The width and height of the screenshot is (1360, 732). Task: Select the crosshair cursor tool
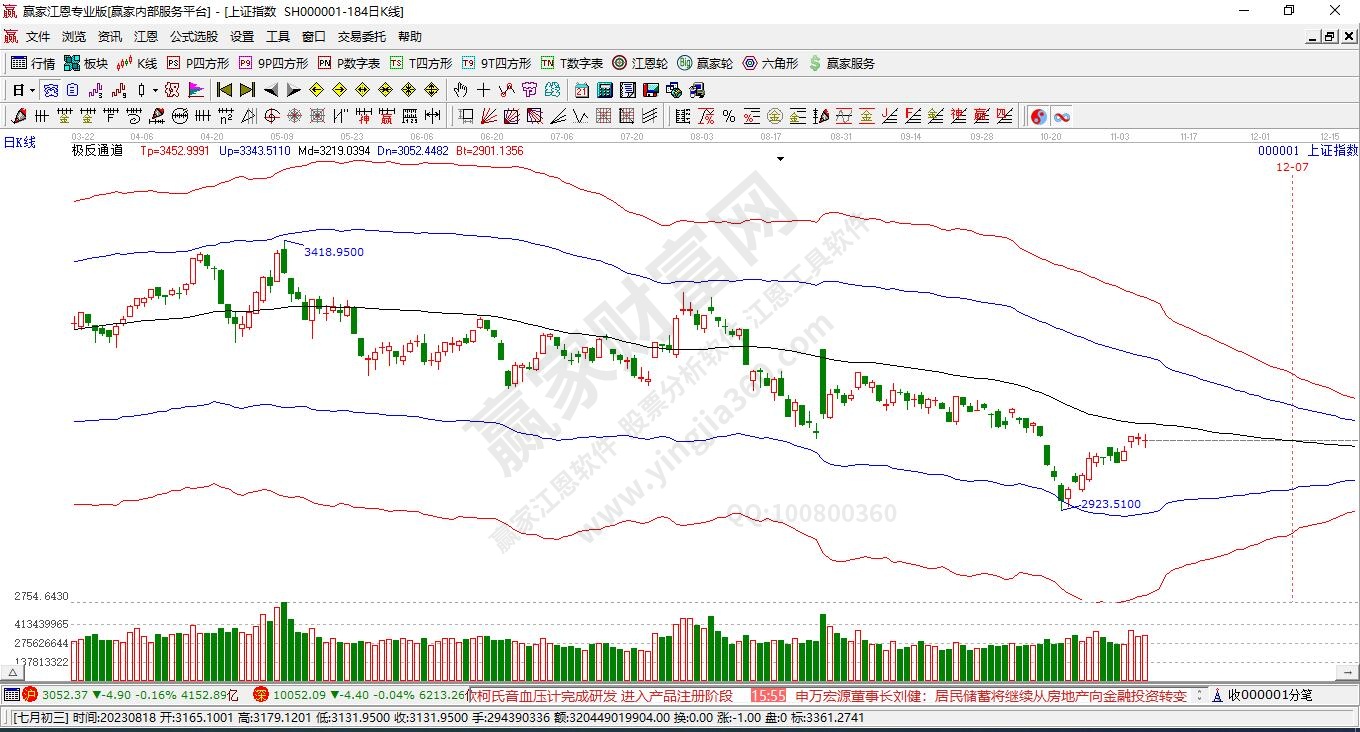click(484, 90)
